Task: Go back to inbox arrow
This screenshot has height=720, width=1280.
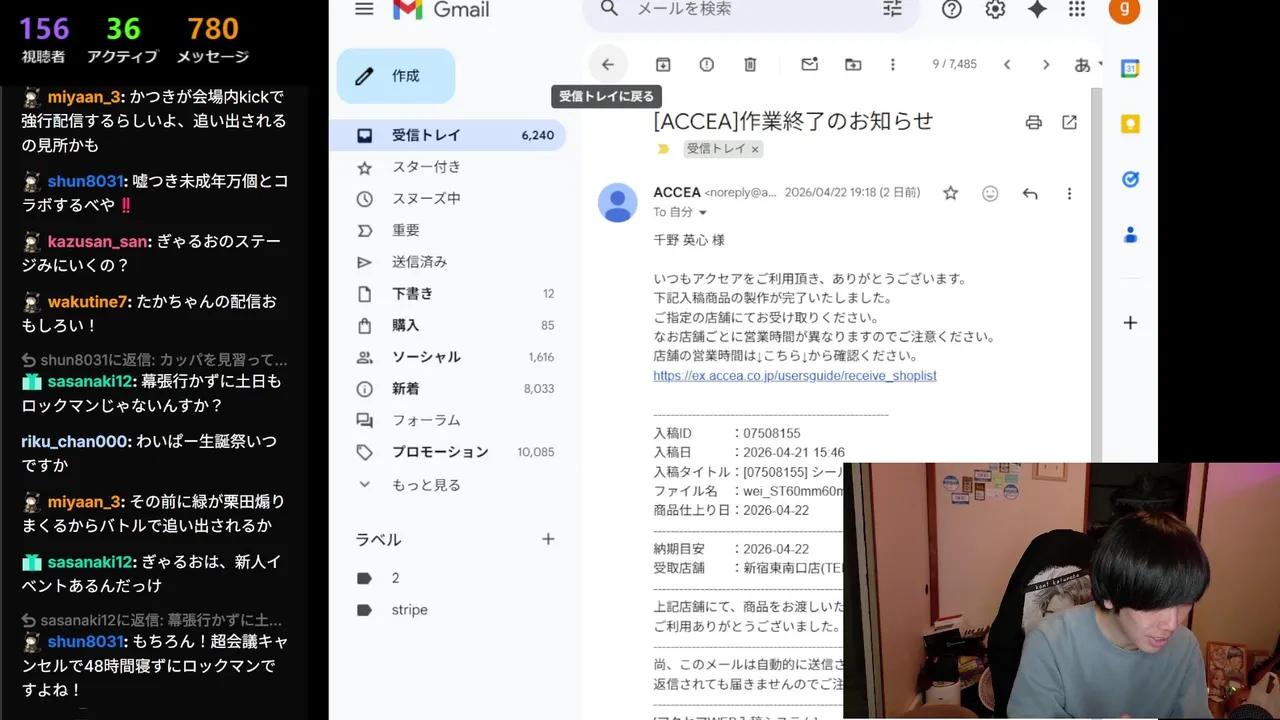Action: point(607,64)
